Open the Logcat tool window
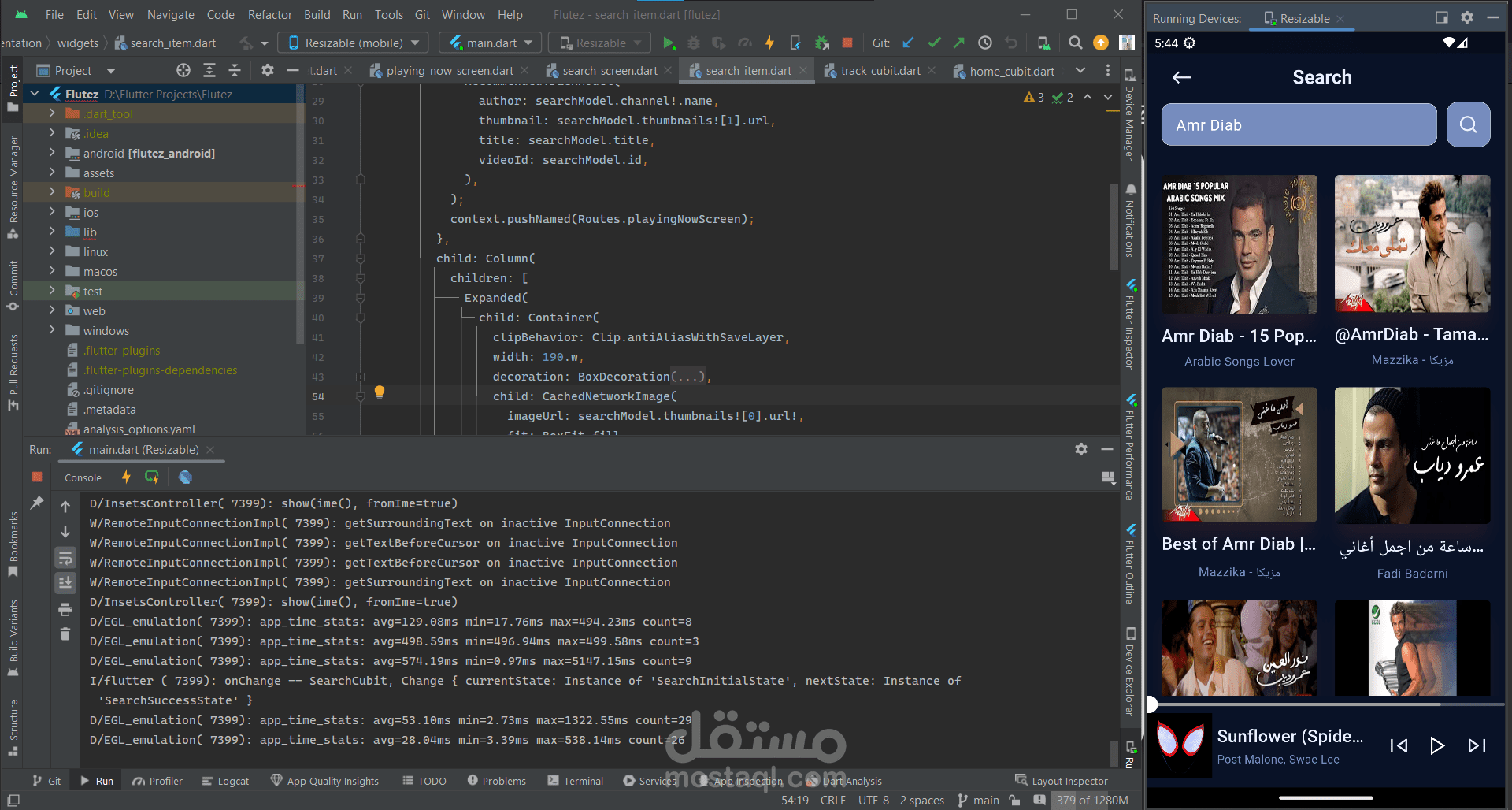The height and width of the screenshot is (810, 1512). (226, 781)
